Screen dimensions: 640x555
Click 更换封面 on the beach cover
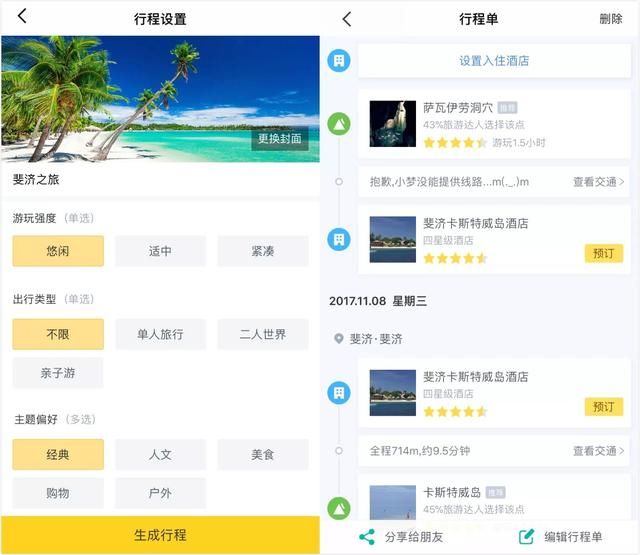[x=280, y=139]
